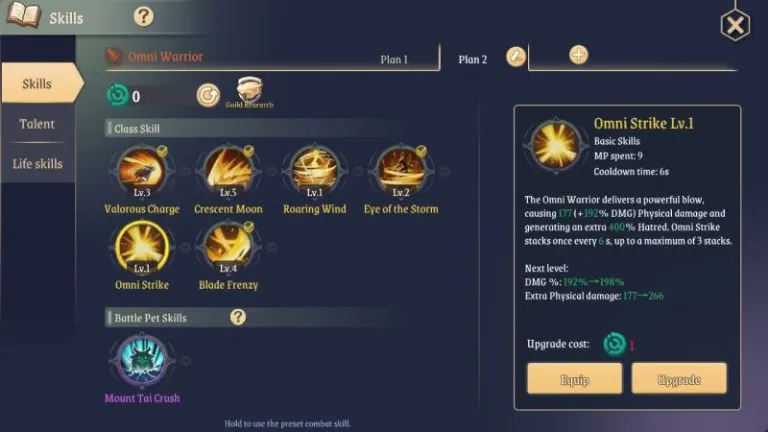The width and height of the screenshot is (768, 432).
Task: Select the Blade Frenzy skill icon
Action: (228, 246)
